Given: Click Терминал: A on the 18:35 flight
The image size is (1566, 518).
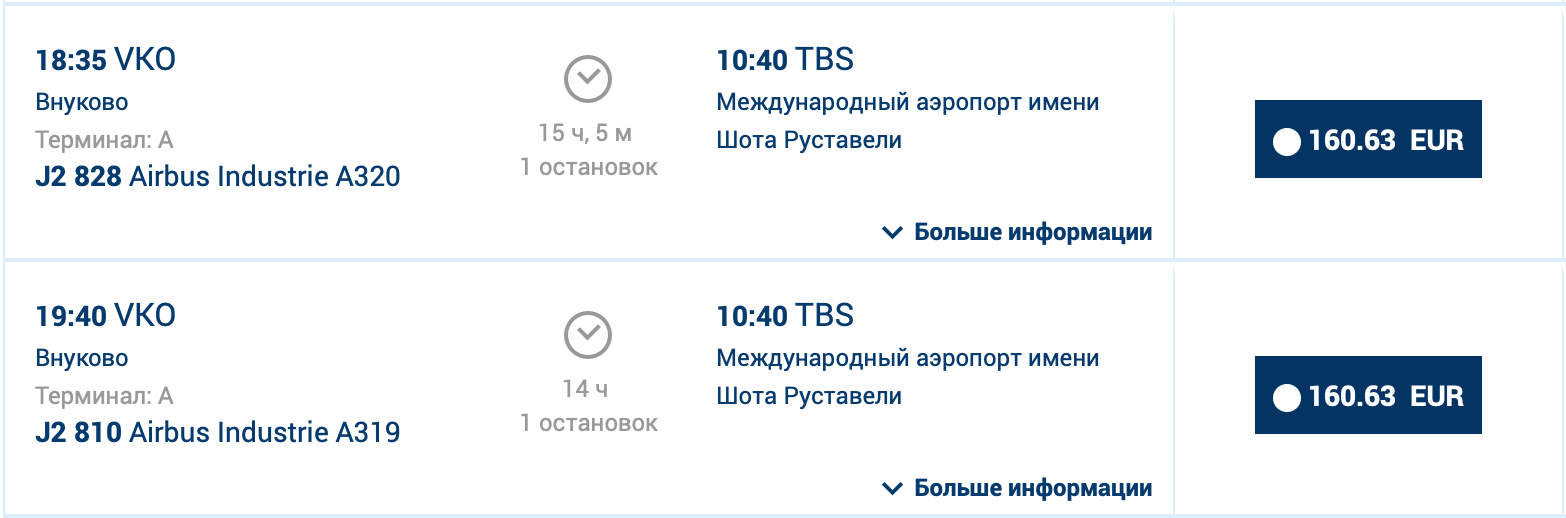Looking at the screenshot, I should [105, 140].
